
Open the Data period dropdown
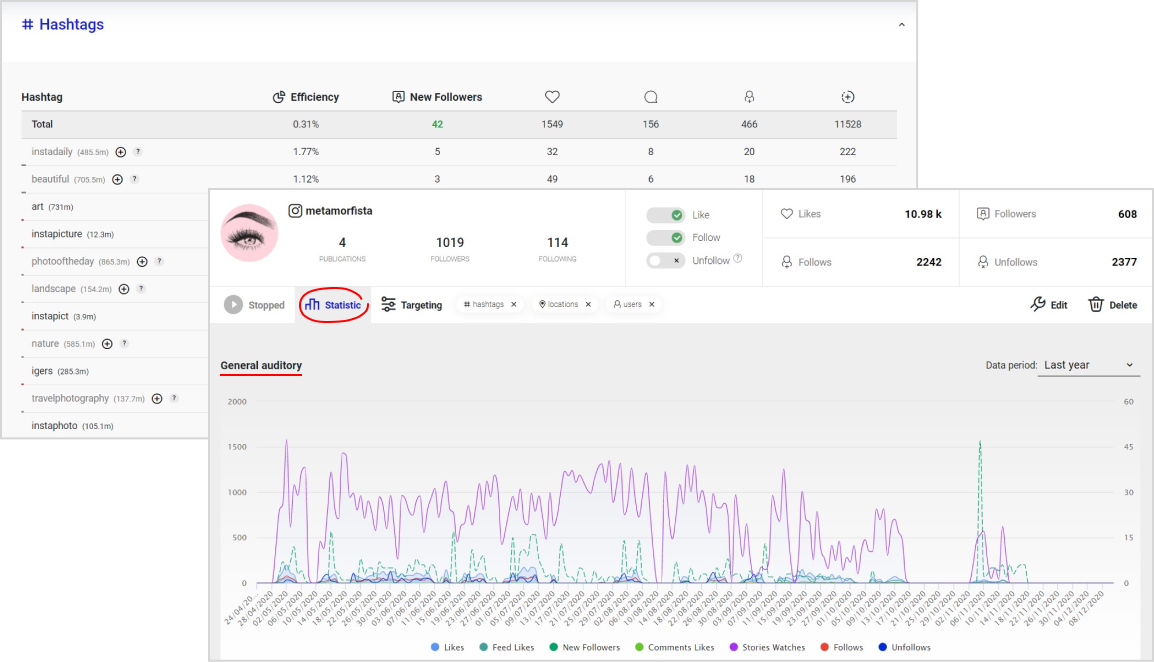pos(1088,366)
